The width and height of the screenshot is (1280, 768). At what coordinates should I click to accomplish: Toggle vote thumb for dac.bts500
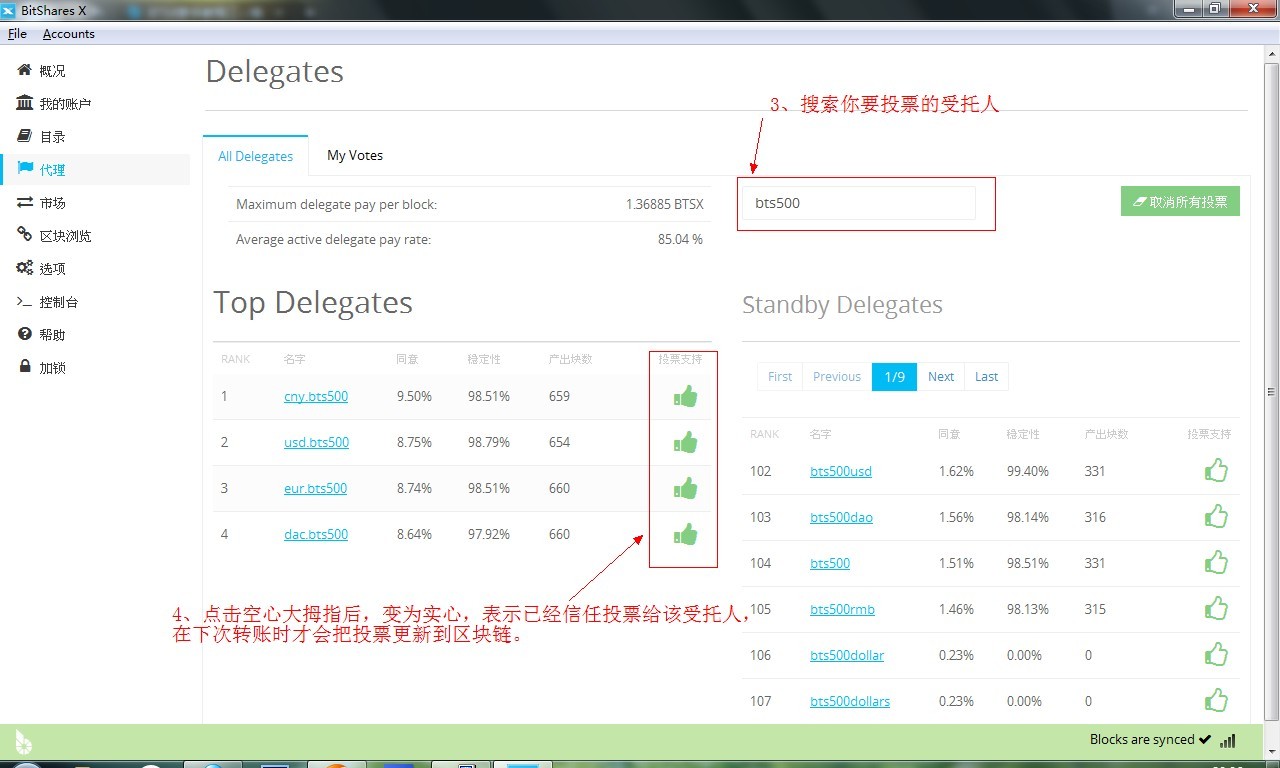[x=685, y=534]
